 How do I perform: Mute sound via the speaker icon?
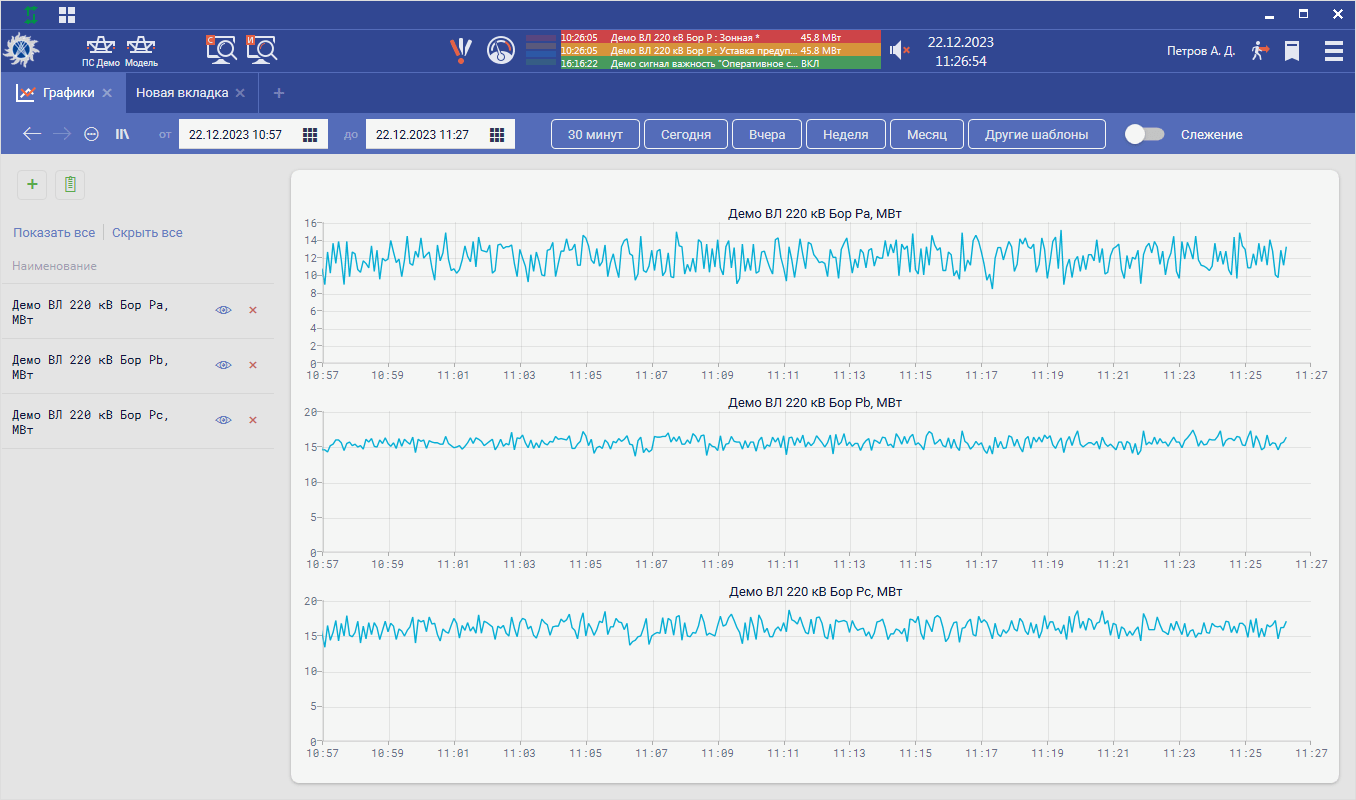[898, 50]
